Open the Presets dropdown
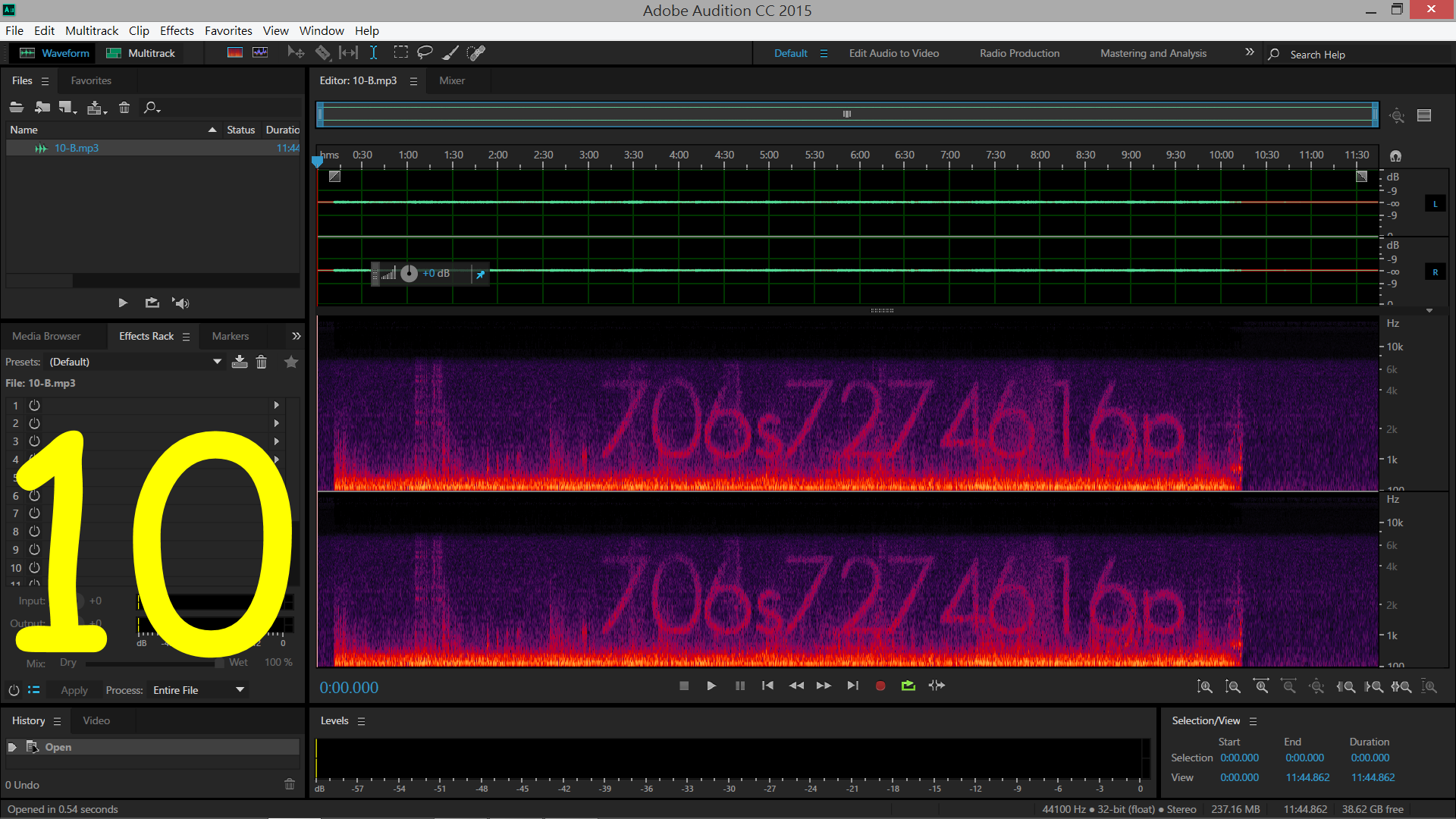The image size is (1456, 819). [x=217, y=362]
